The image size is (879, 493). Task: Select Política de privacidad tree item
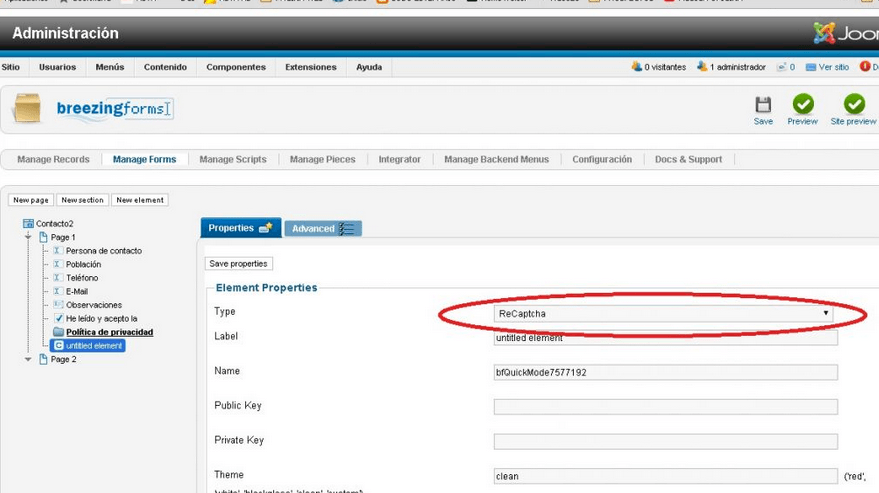pos(109,332)
